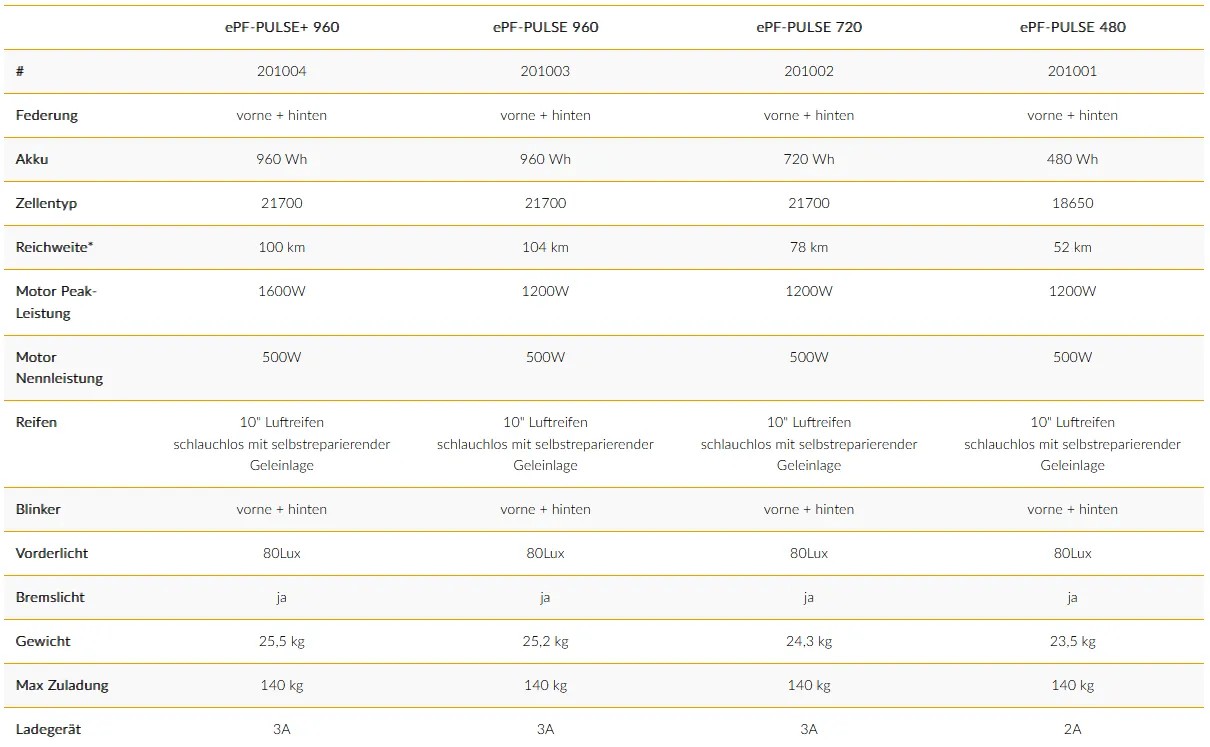The image size is (1210, 747).
Task: Click the Reifen text for ePF-PULSE 720
Action: coord(809,444)
